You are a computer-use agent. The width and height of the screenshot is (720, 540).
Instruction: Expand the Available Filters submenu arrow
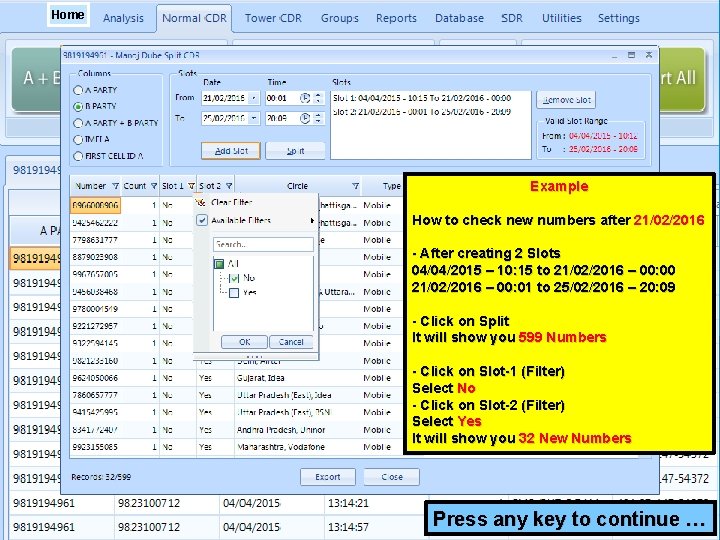click(312, 221)
